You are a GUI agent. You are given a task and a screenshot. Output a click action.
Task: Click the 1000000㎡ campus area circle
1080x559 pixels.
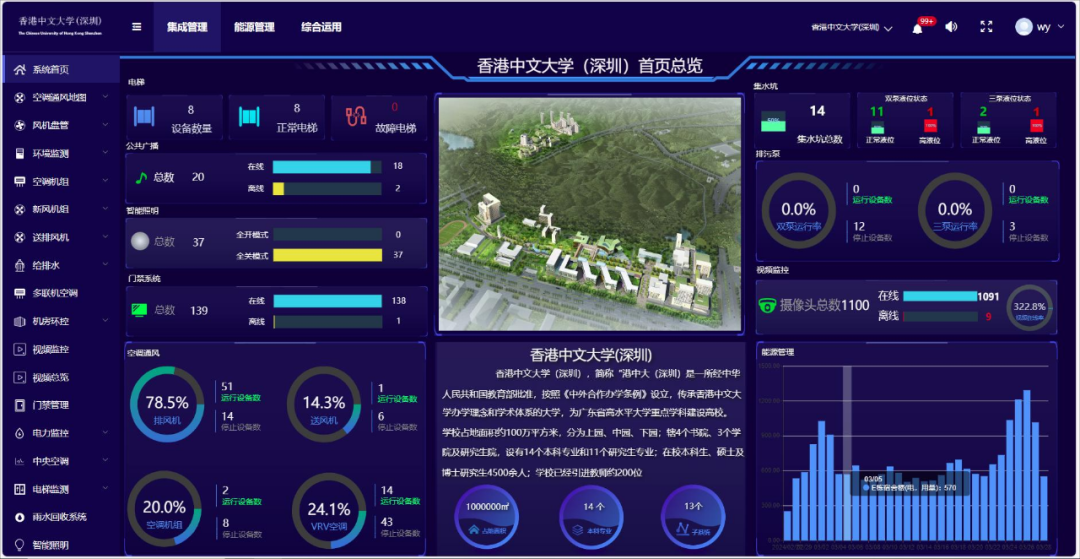[487, 516]
